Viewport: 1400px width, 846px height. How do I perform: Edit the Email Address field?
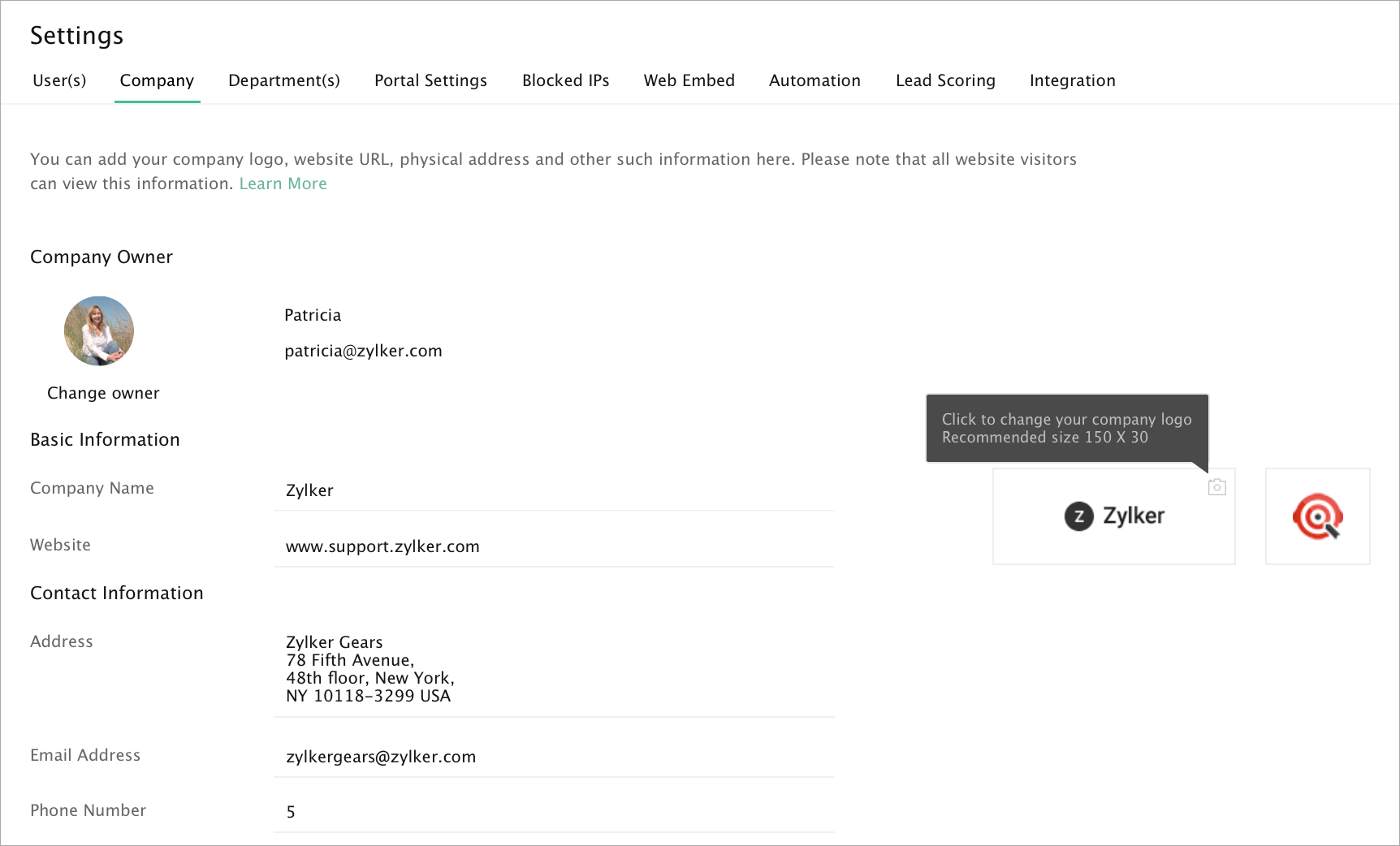(x=554, y=757)
